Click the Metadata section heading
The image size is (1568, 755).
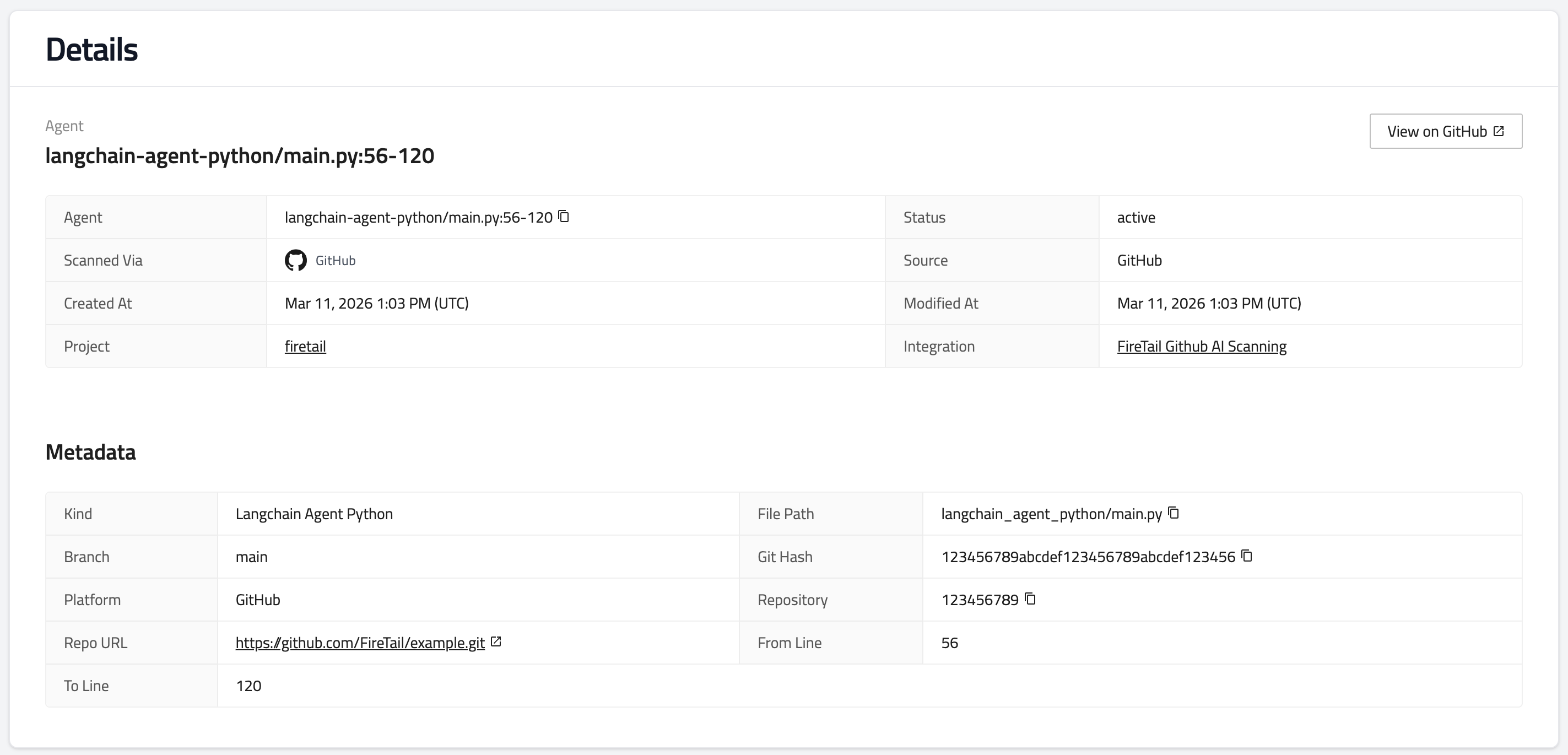pos(91,452)
